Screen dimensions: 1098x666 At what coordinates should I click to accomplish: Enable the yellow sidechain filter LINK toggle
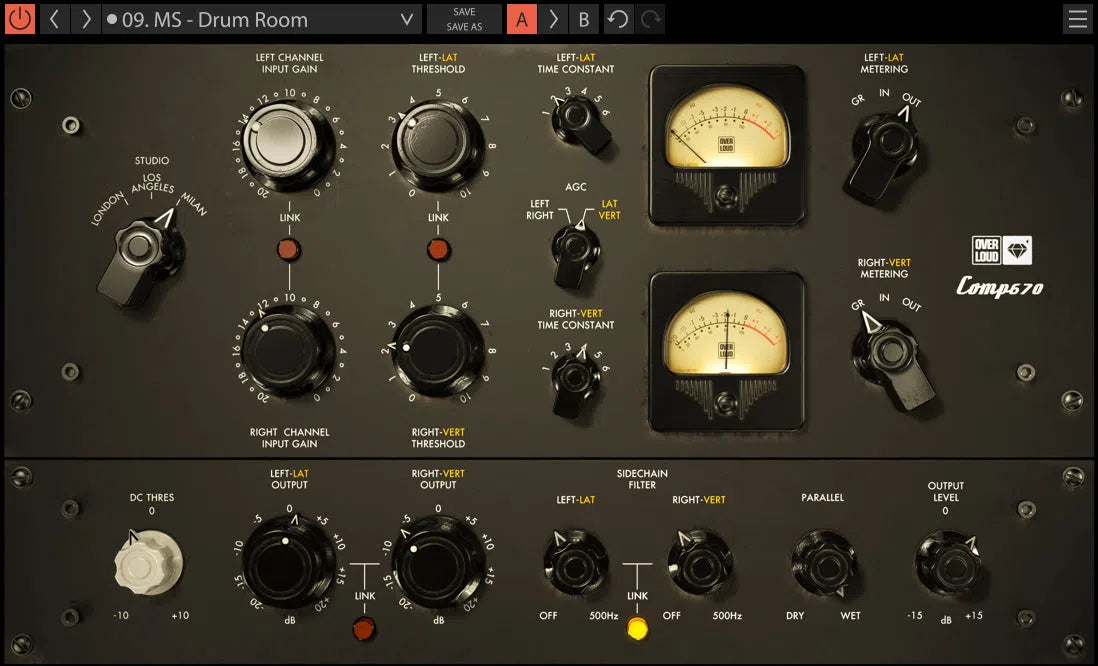[x=637, y=630]
